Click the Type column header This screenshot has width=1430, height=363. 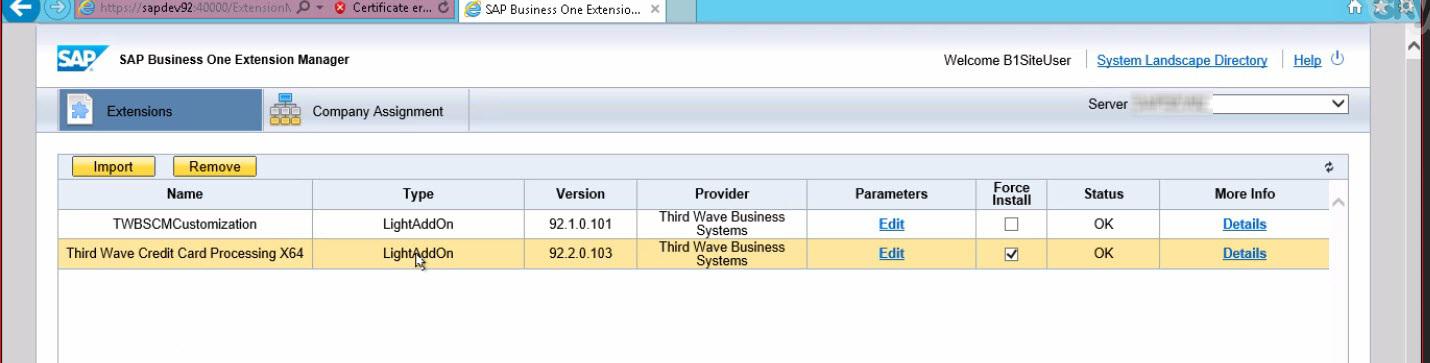point(418,194)
